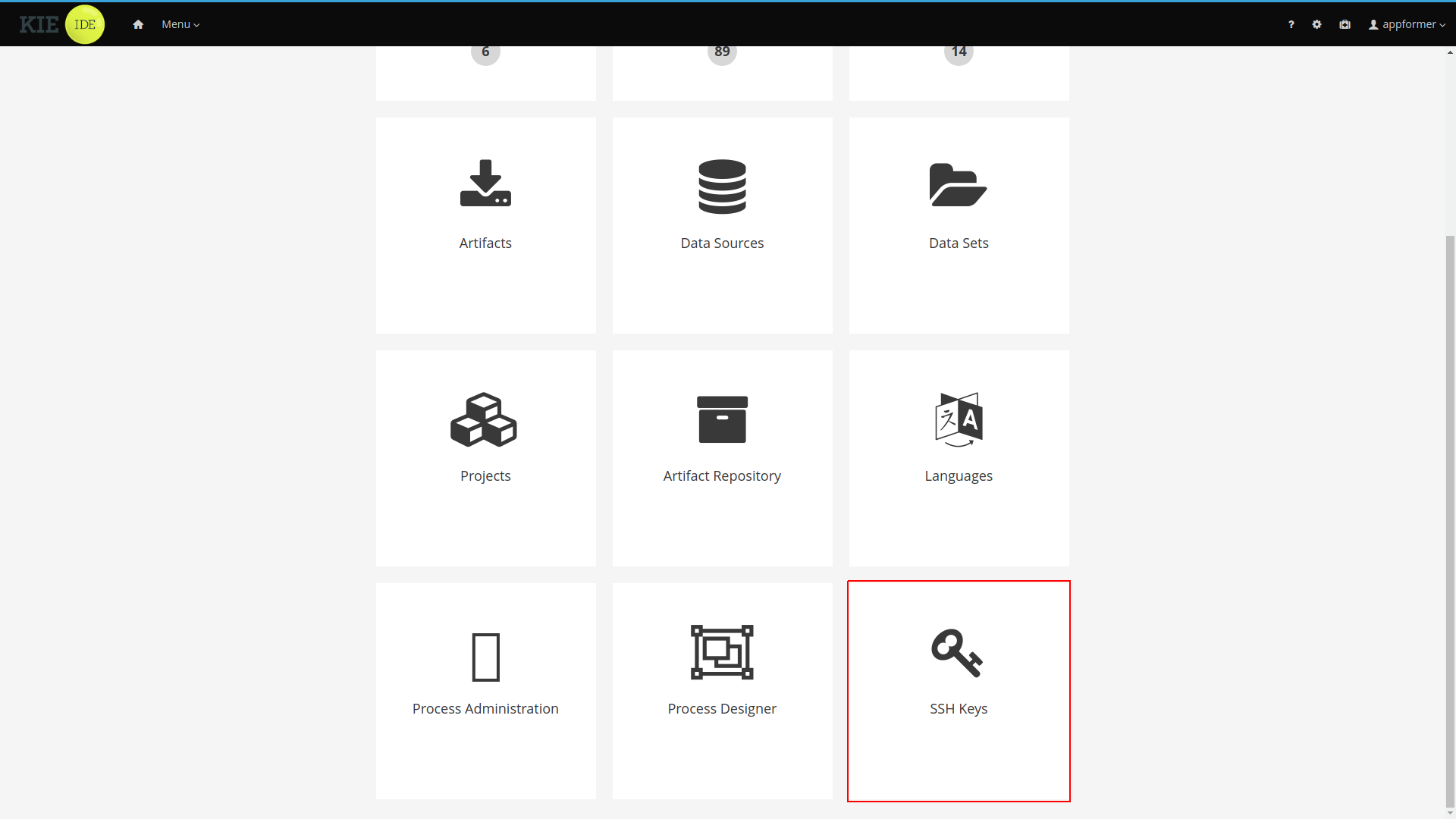Open the Artifacts panel
The image size is (1456, 819).
(485, 225)
